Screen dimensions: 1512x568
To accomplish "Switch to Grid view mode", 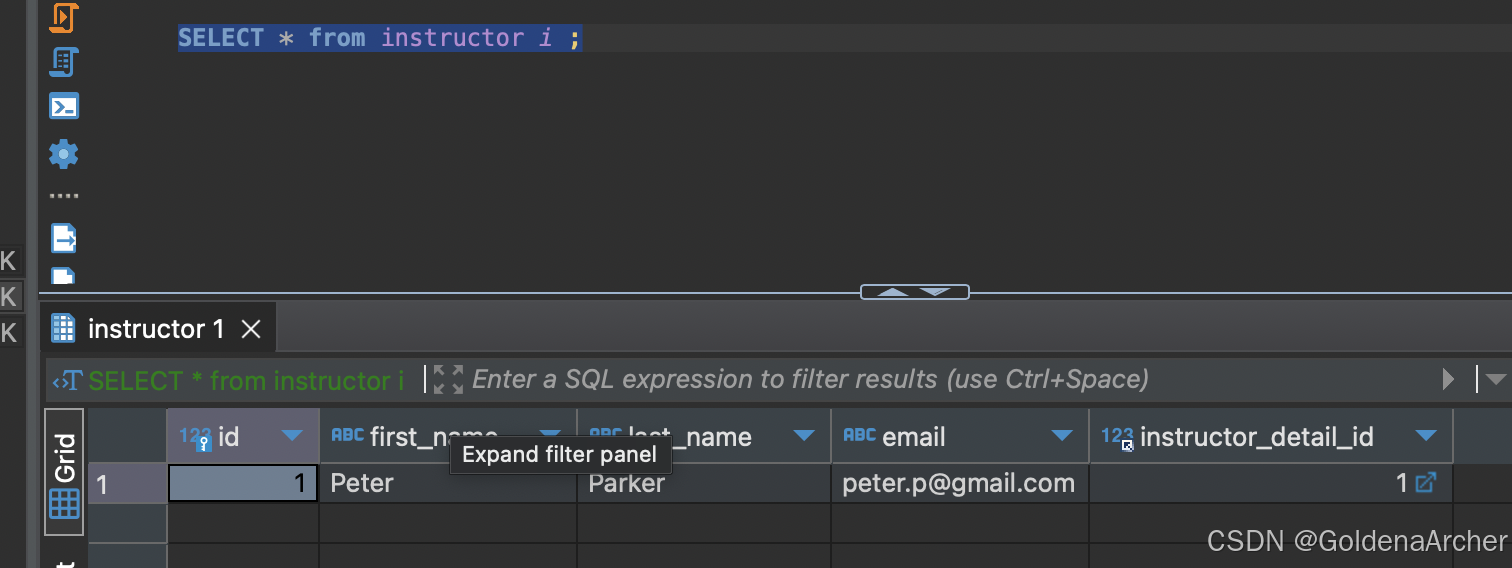I will coord(64,475).
